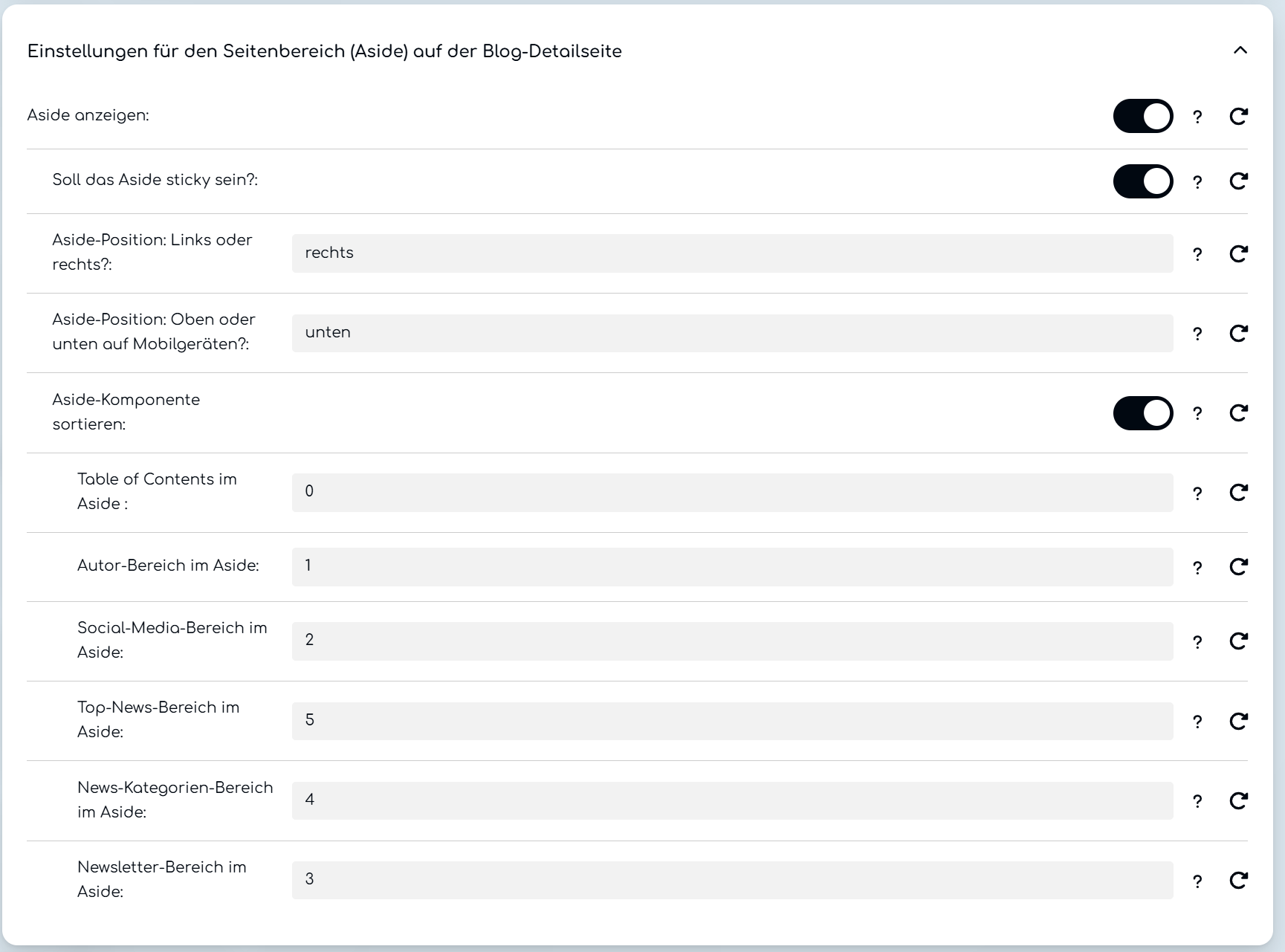Click the 'Soll das Aside sticky sein?:' label
Screen dimensions: 1285x952
(x=155, y=180)
